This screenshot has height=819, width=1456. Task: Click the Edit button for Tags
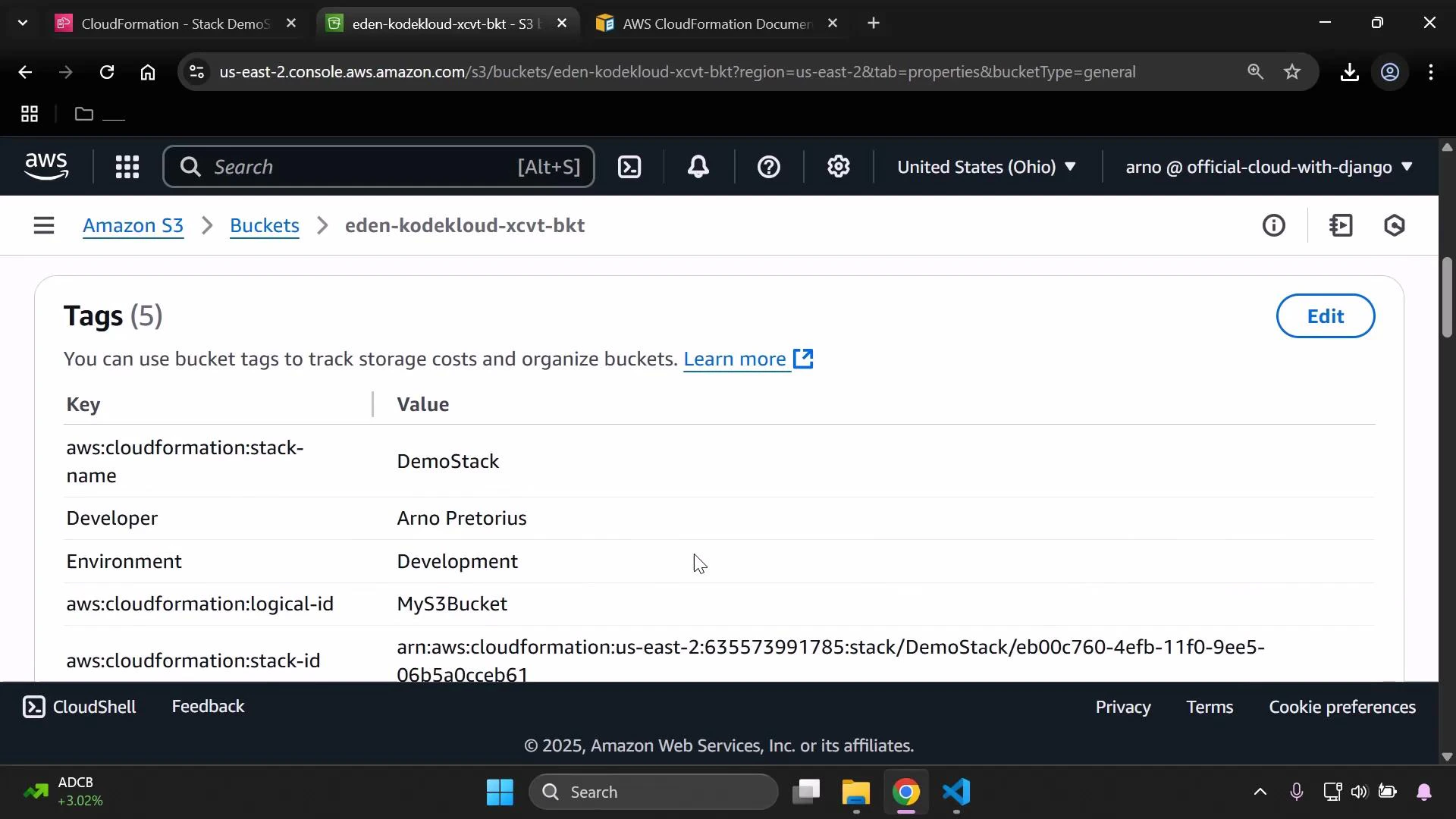click(1326, 315)
